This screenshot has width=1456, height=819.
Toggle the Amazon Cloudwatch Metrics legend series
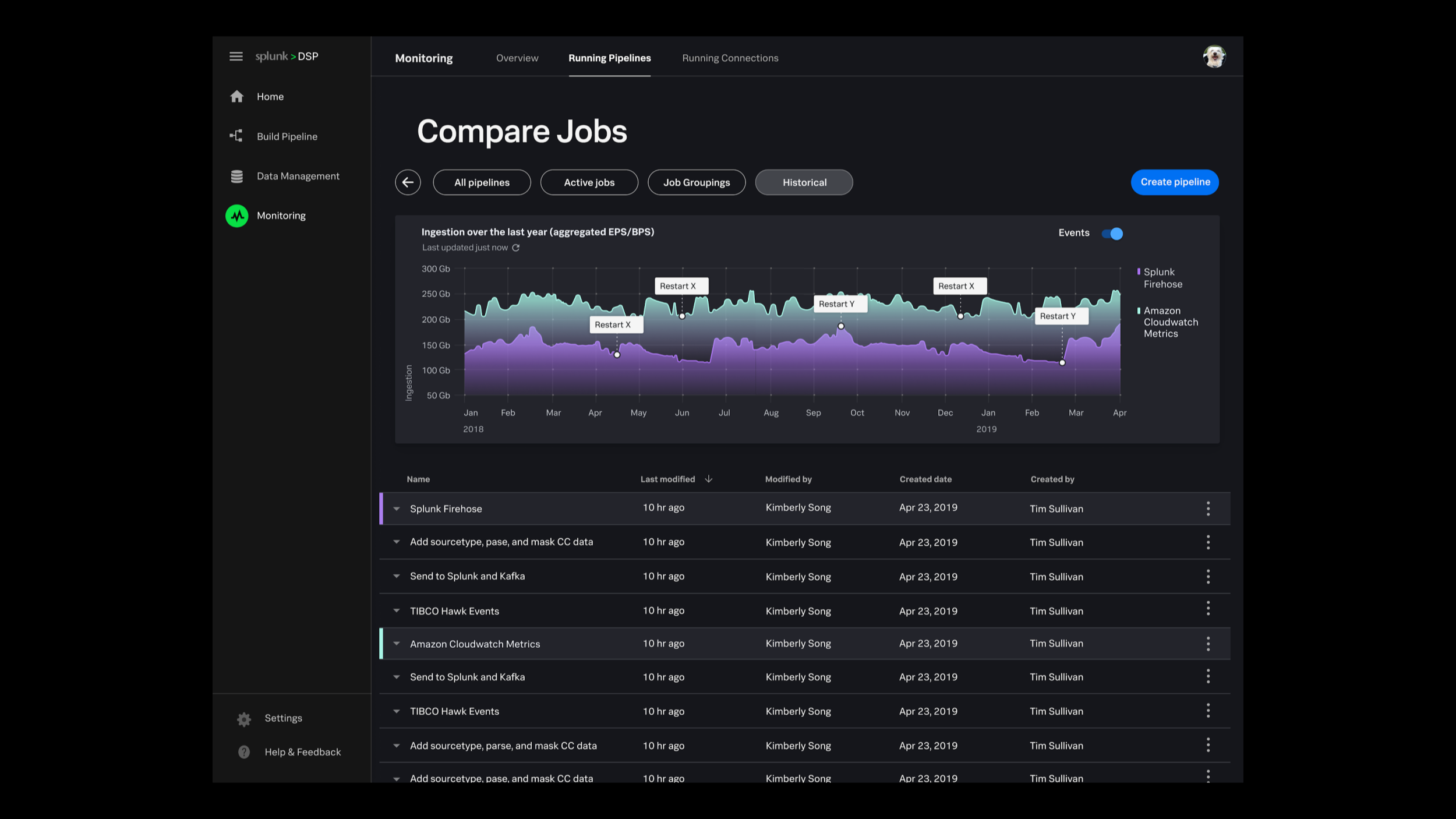(1169, 322)
